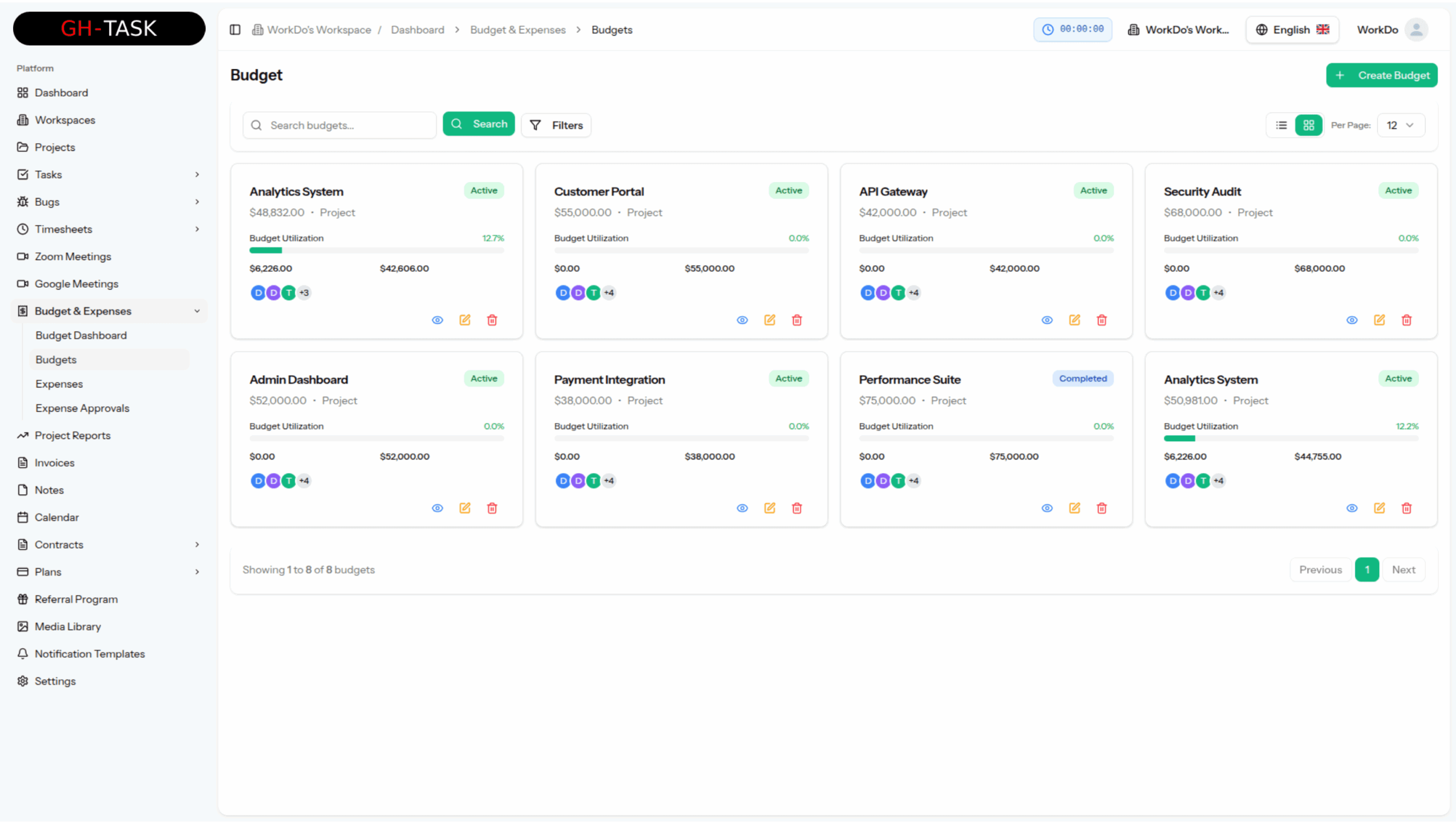
Task: Open the WorkDo user avatar
Action: (1416, 30)
